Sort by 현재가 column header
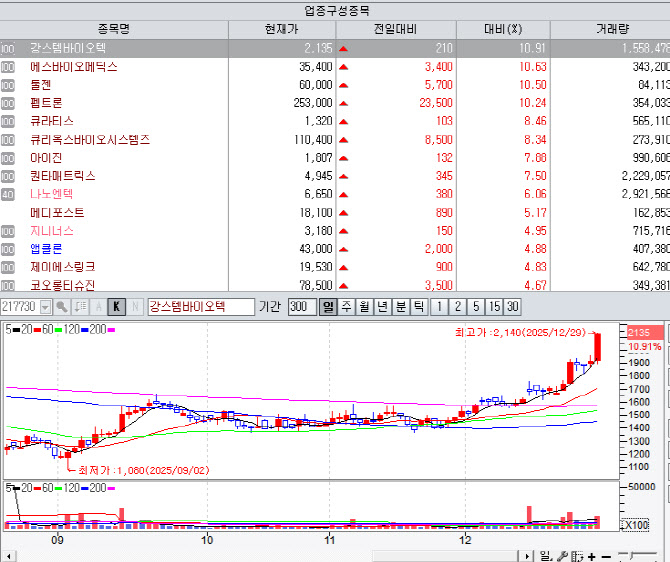Image resolution: width=670 pixels, height=562 pixels. (x=282, y=29)
